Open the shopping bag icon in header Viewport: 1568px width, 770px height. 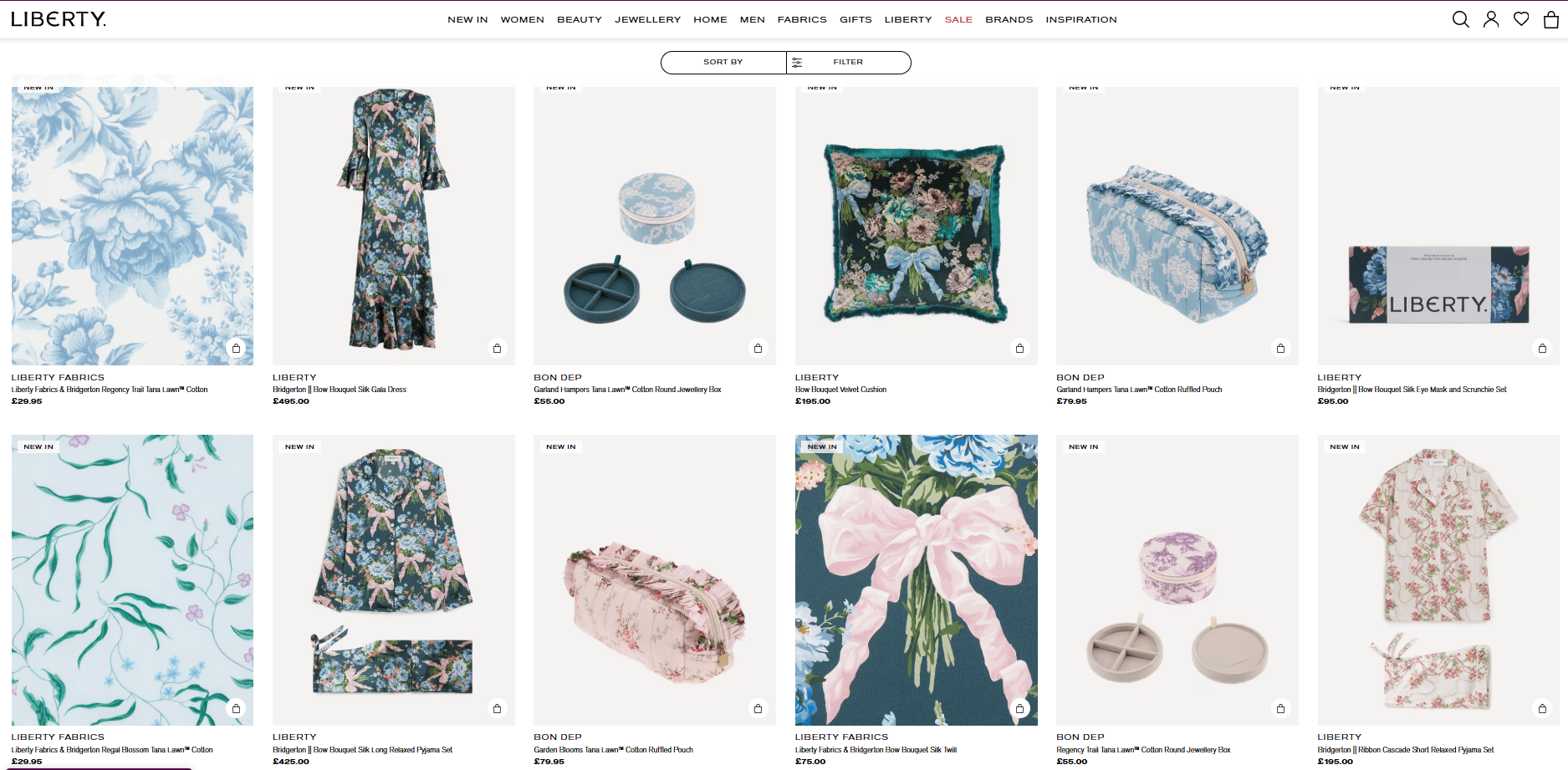[x=1551, y=19]
